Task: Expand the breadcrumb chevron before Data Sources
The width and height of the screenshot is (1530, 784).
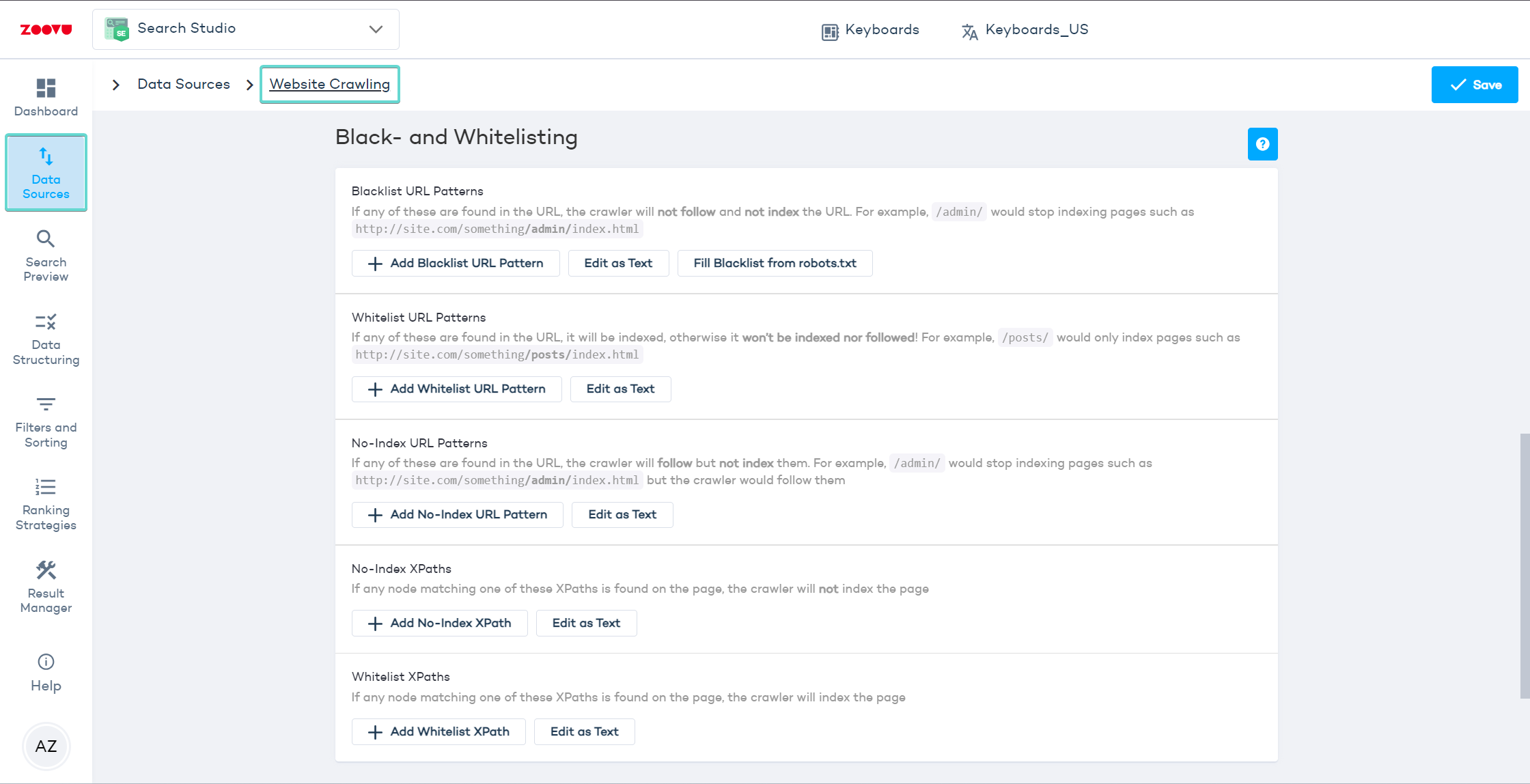Action: [116, 85]
